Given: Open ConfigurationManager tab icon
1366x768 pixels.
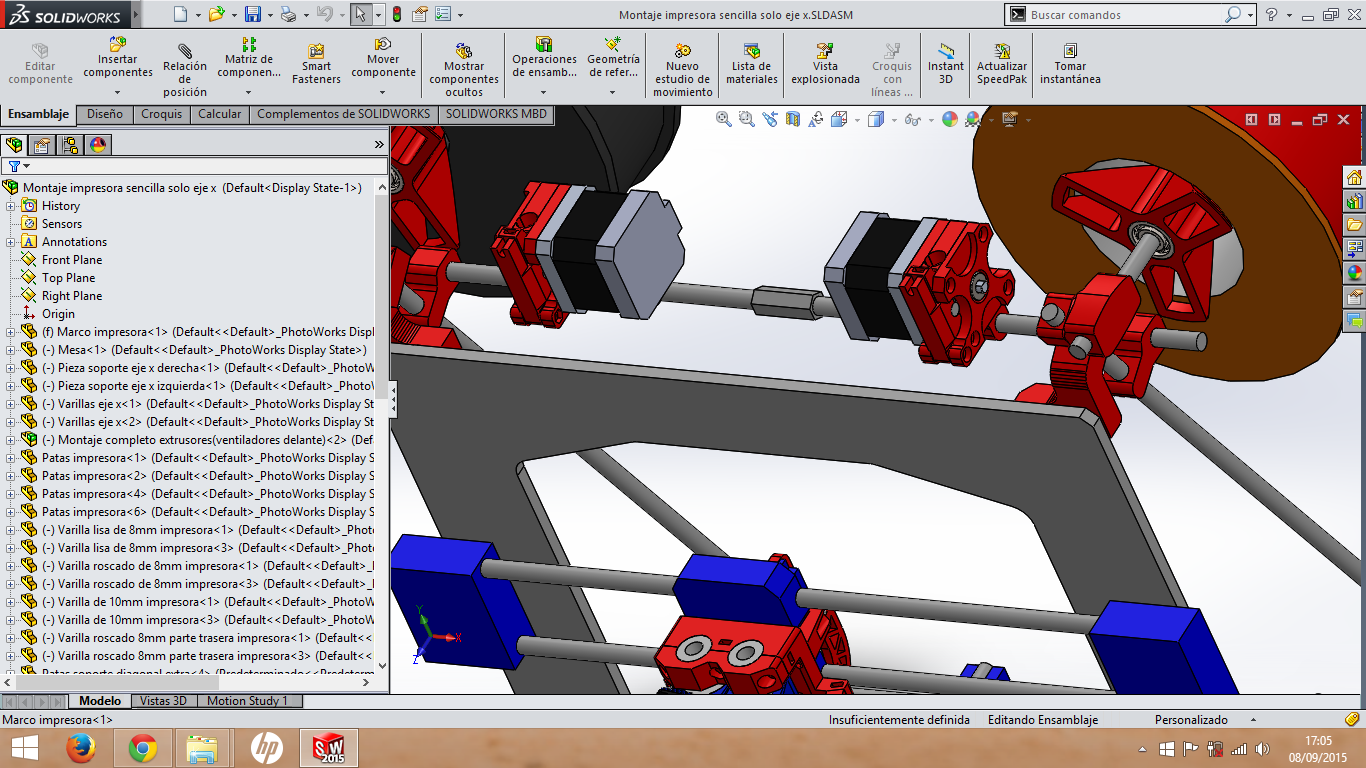Looking at the screenshot, I should [x=70, y=145].
